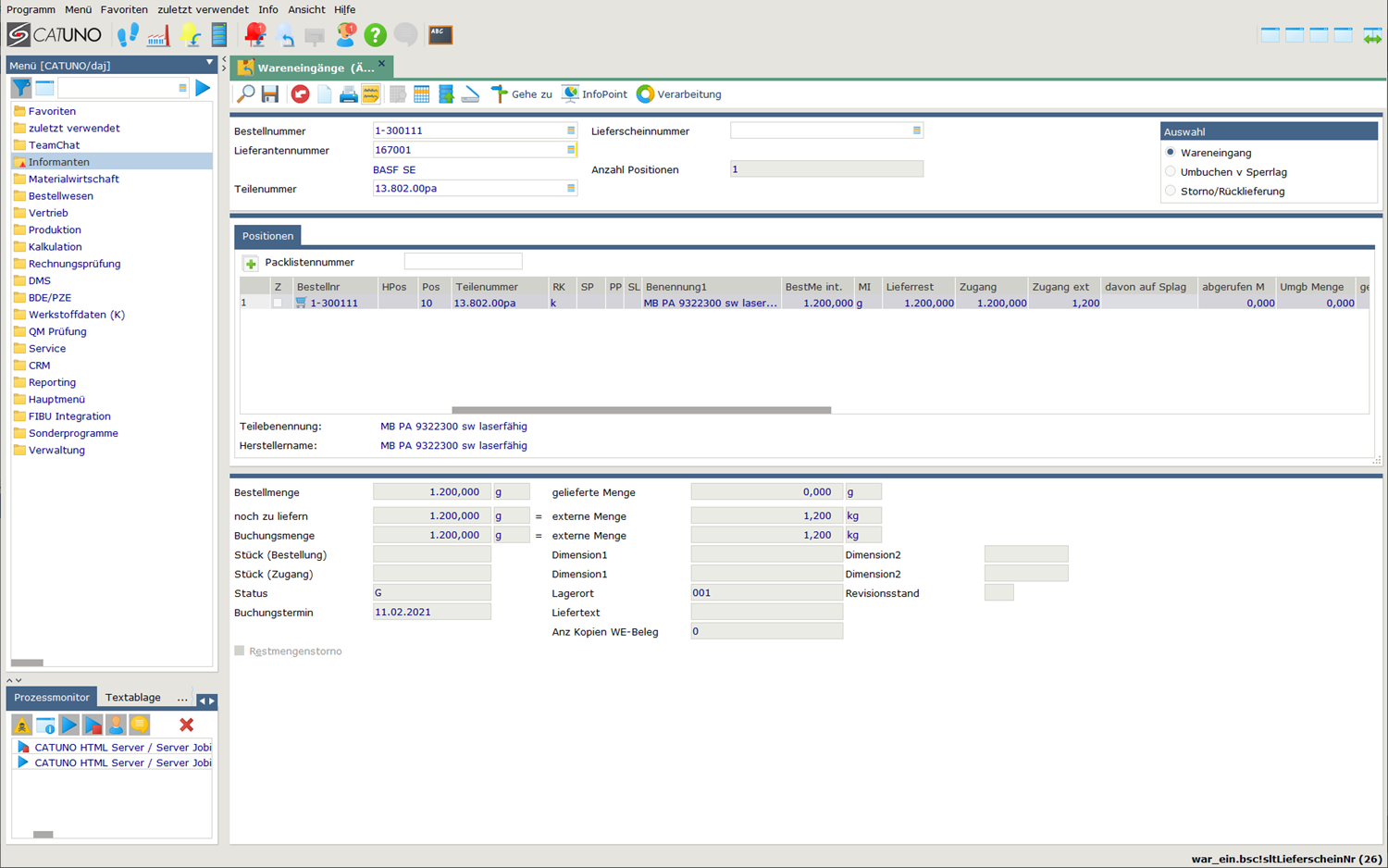Click the funnel filter icon in menu panel
Image resolution: width=1388 pixels, height=868 pixels.
(x=20, y=88)
